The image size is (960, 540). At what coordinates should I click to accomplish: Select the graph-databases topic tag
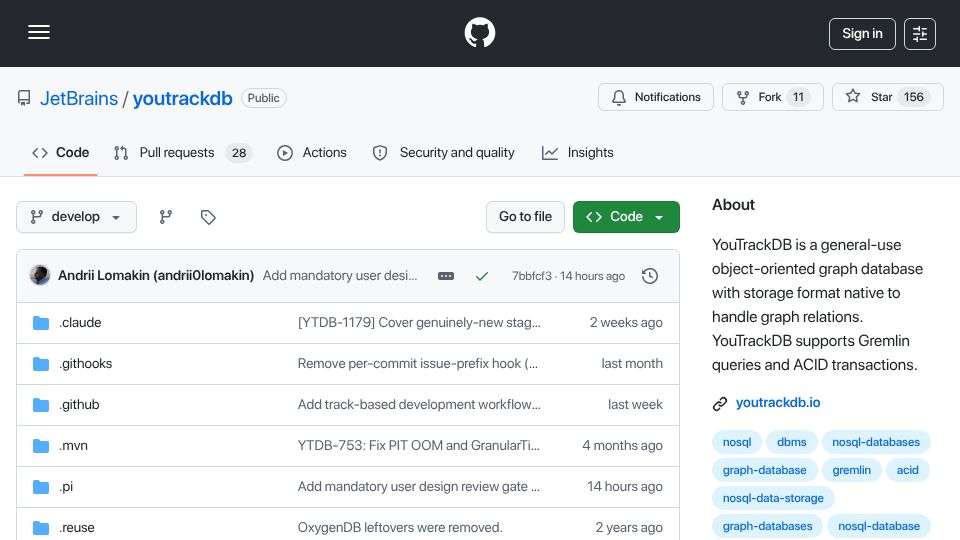pos(767,527)
